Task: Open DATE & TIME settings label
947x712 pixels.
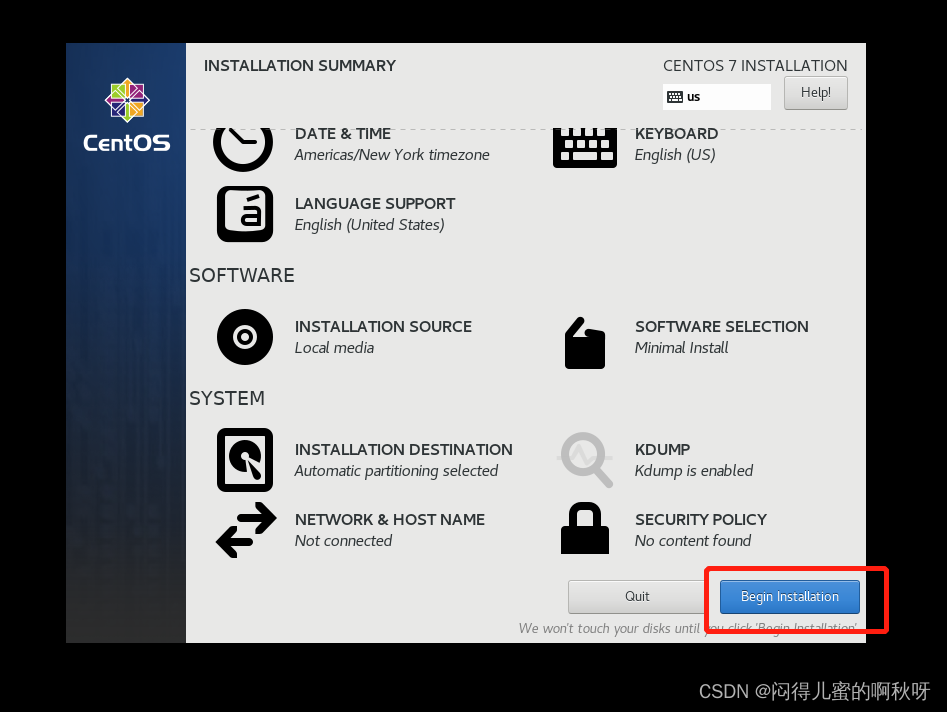Action: point(342,133)
